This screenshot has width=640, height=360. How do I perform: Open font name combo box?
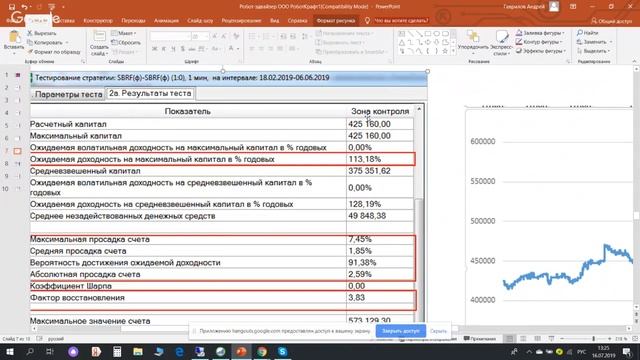(170, 37)
